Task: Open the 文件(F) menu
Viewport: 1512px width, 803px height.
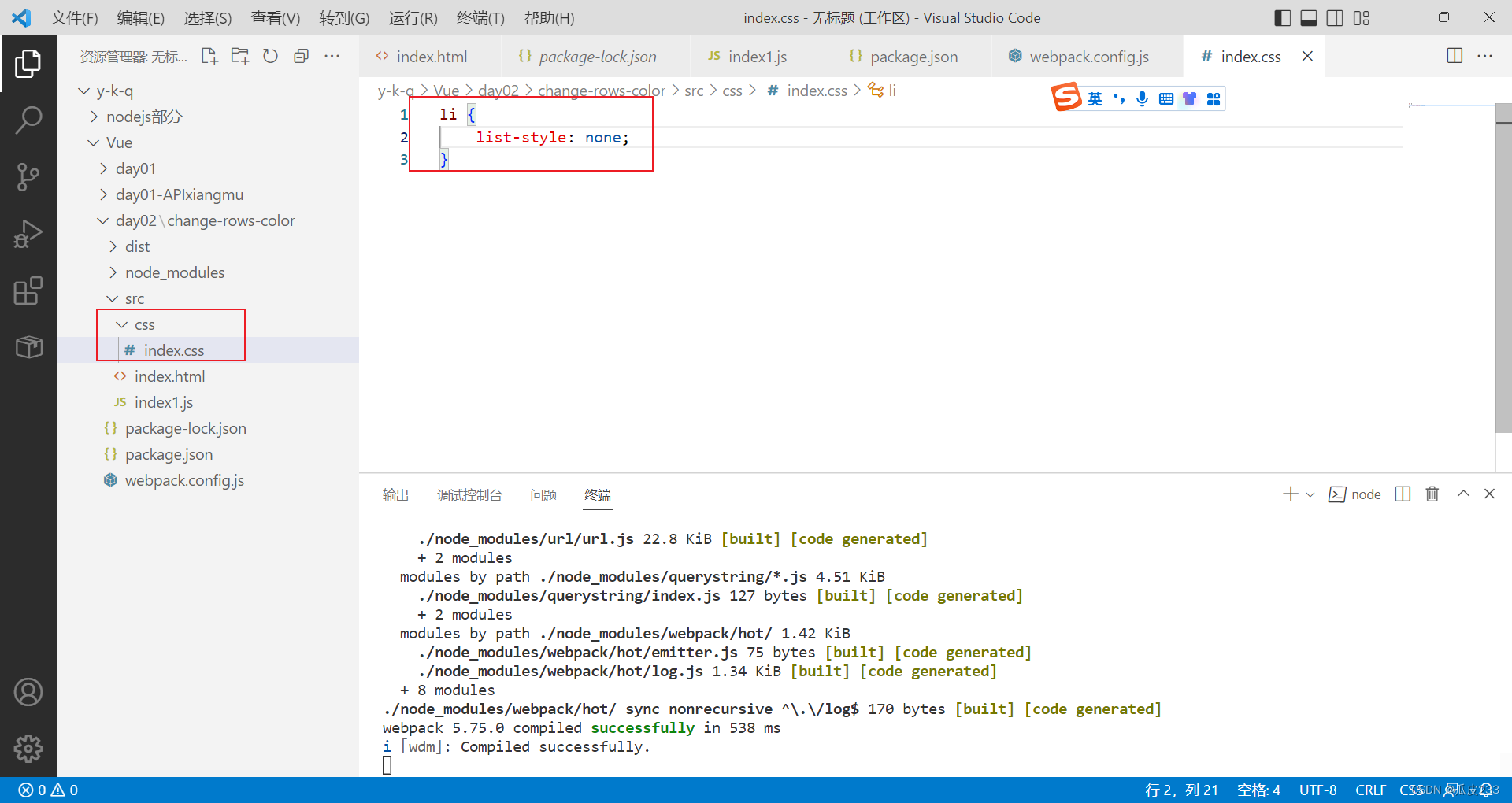Action: pyautogui.click(x=74, y=17)
